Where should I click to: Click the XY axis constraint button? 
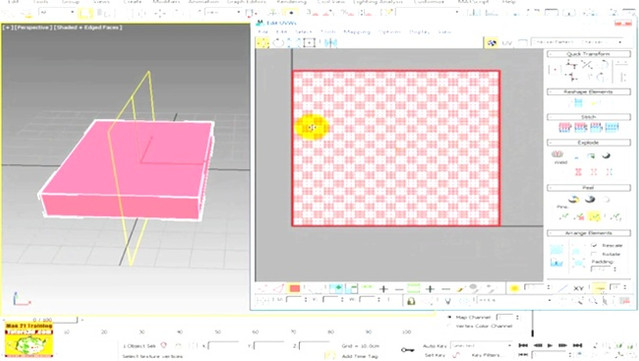[579, 288]
